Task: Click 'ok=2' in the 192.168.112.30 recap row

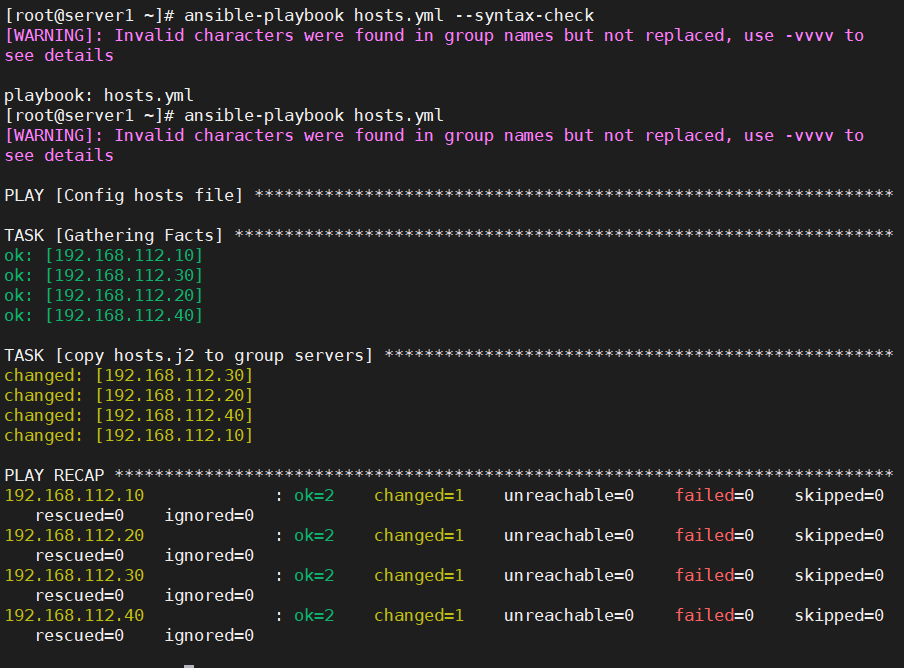Action: [314, 575]
